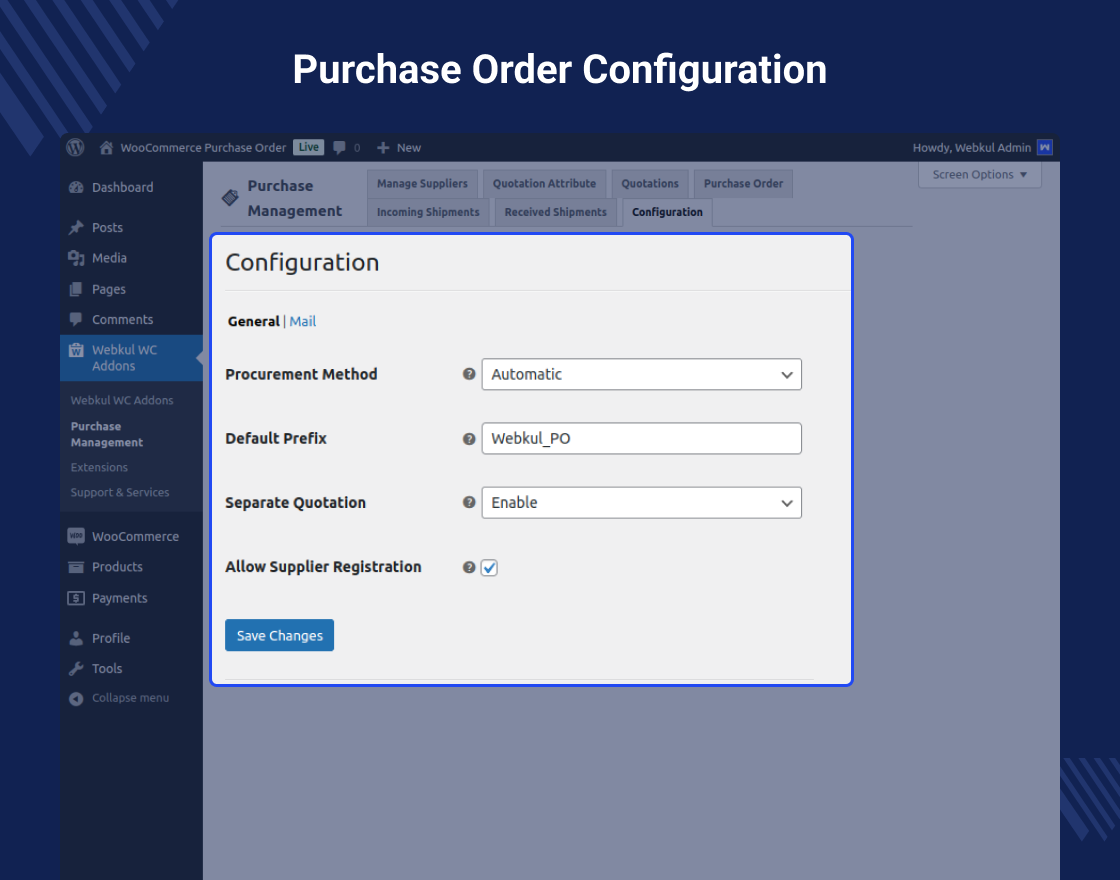Open Media library via sidebar icon

coord(75,258)
